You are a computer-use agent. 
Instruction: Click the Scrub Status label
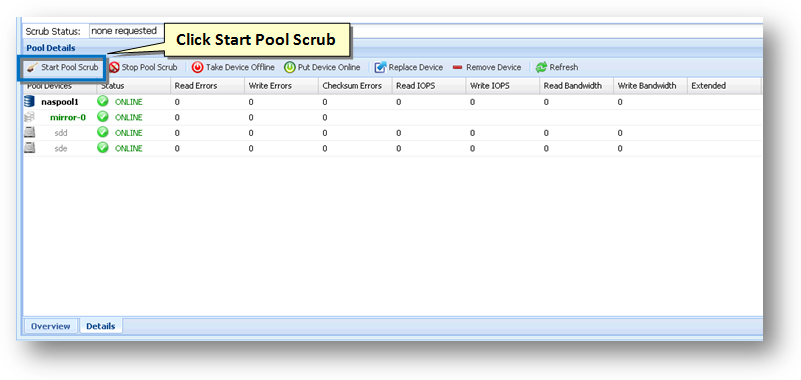(53, 32)
